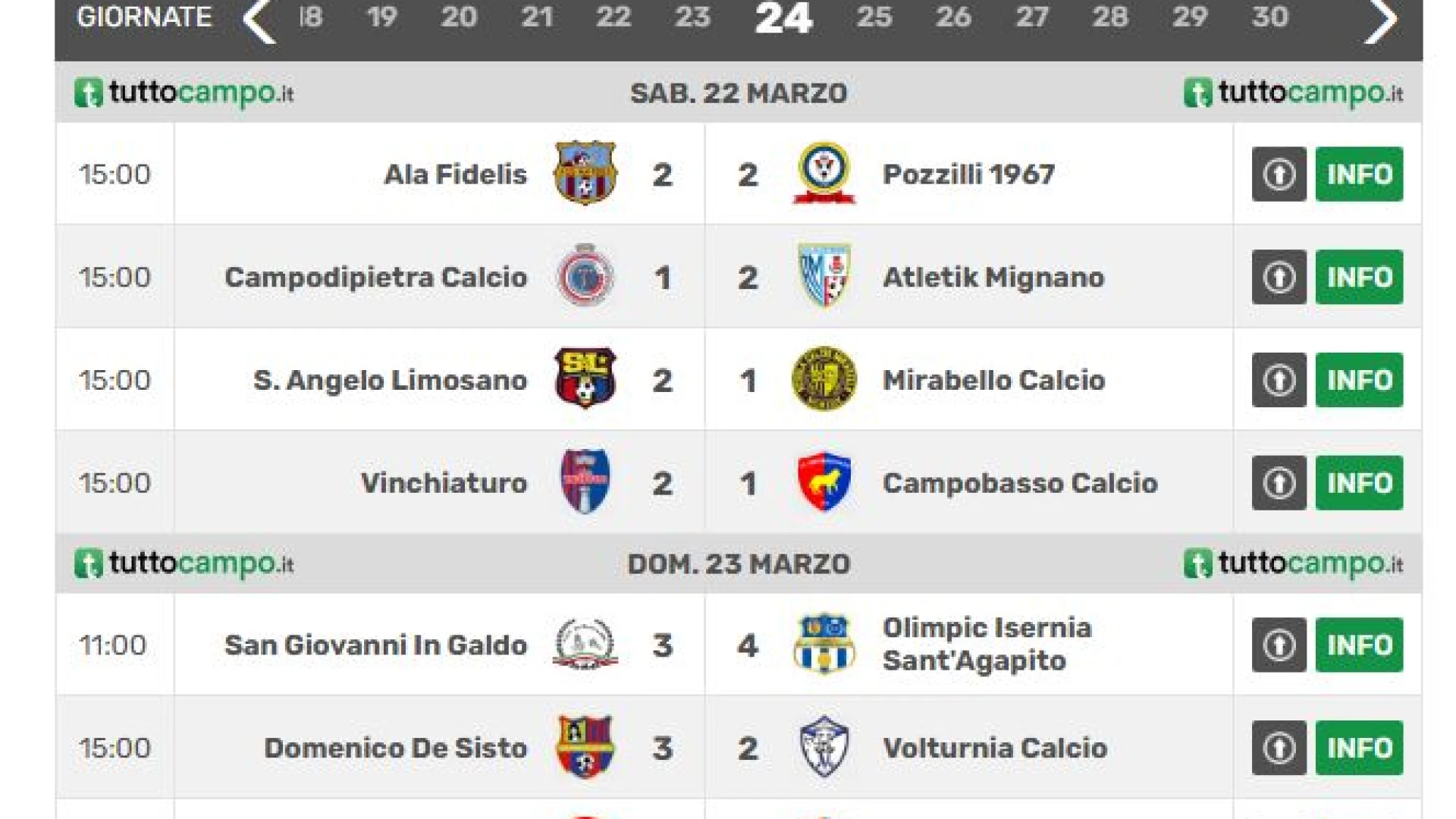Screen dimensions: 1456x819
Task: Click the Olimpic Isernia Sant'Agapito crest
Action: 824,645
